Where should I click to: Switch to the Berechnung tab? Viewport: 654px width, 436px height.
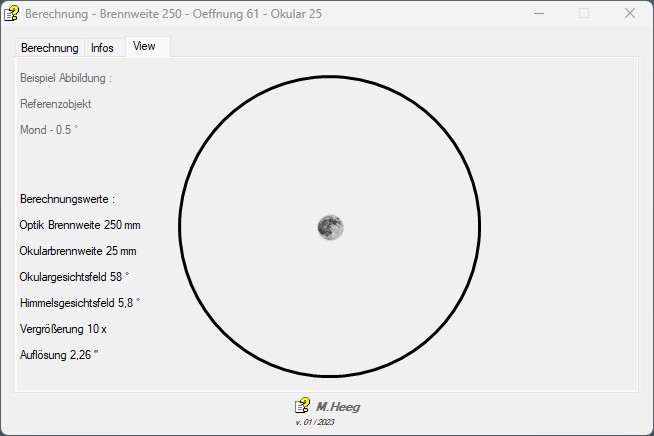50,48
